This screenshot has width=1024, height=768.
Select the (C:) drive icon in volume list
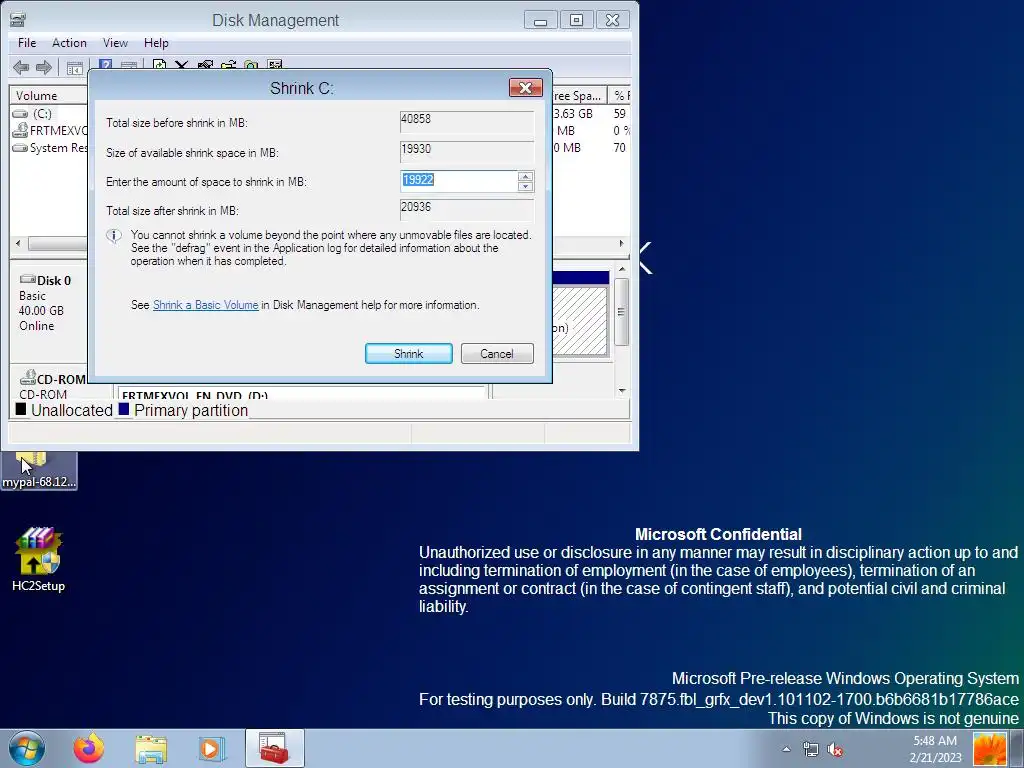[x=20, y=114]
